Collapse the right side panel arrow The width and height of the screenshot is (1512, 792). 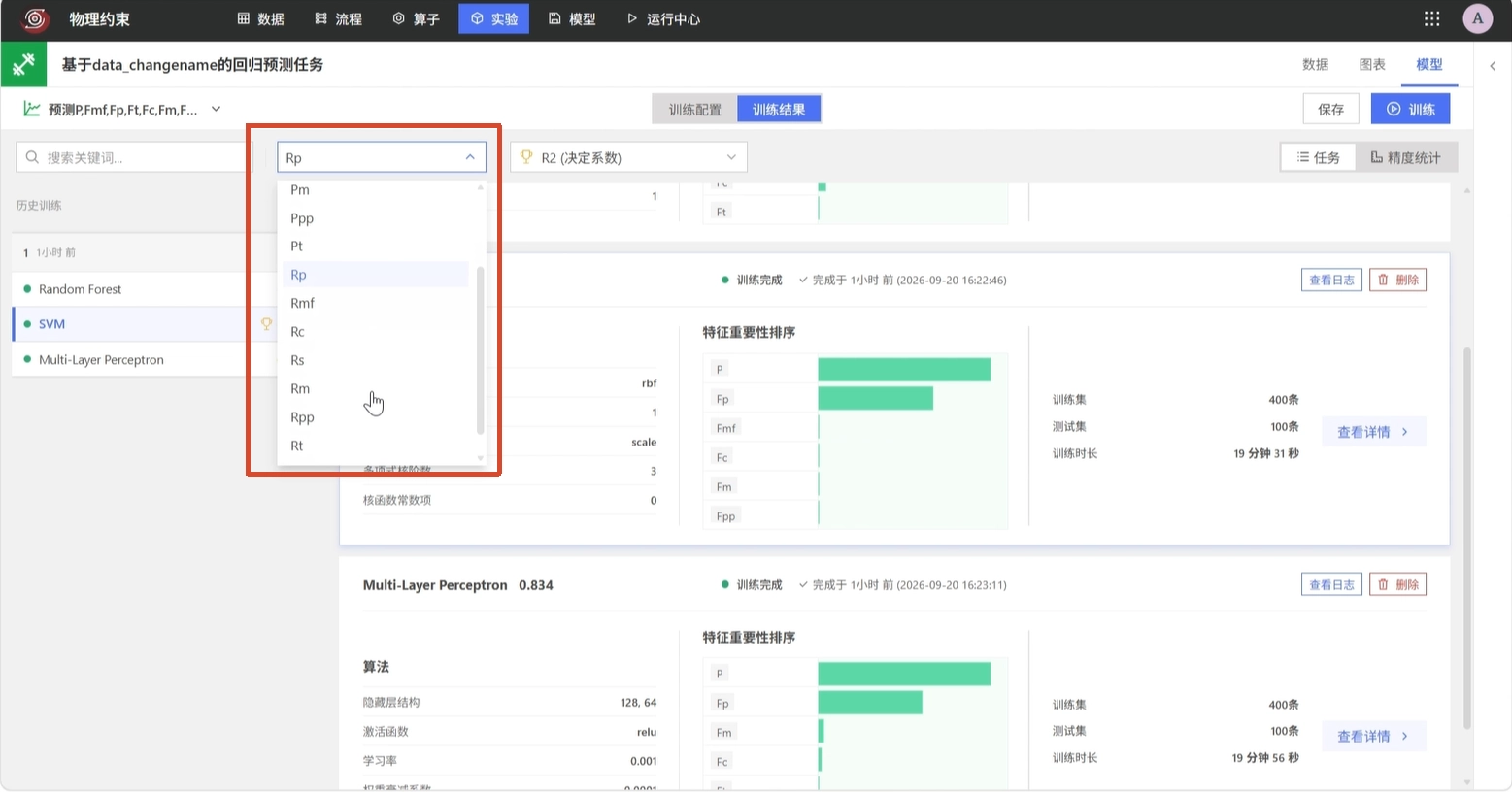[x=1493, y=66]
